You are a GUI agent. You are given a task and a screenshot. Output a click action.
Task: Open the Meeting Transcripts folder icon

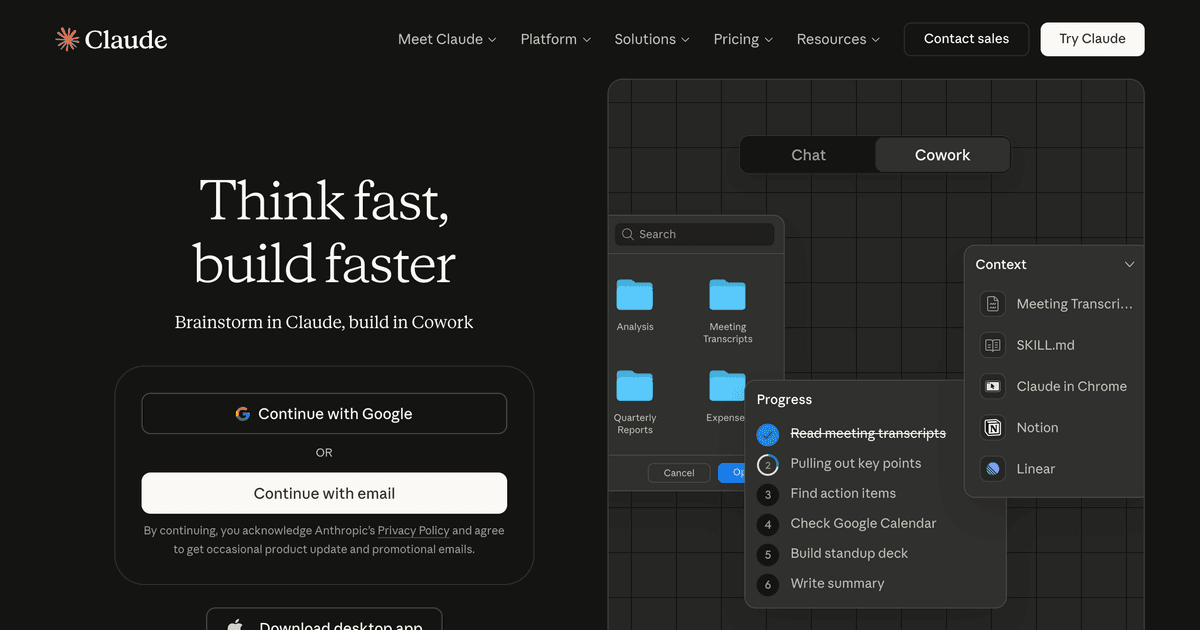pos(727,295)
